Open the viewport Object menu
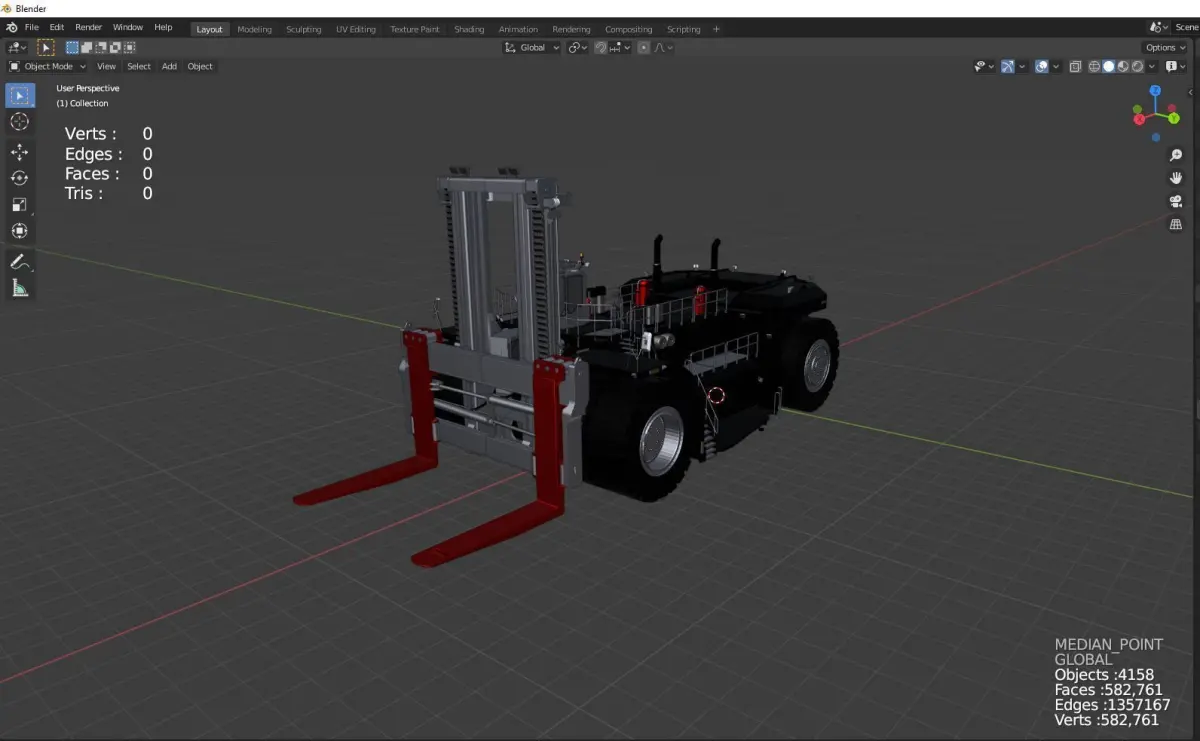This screenshot has height=741, width=1200. (200, 66)
